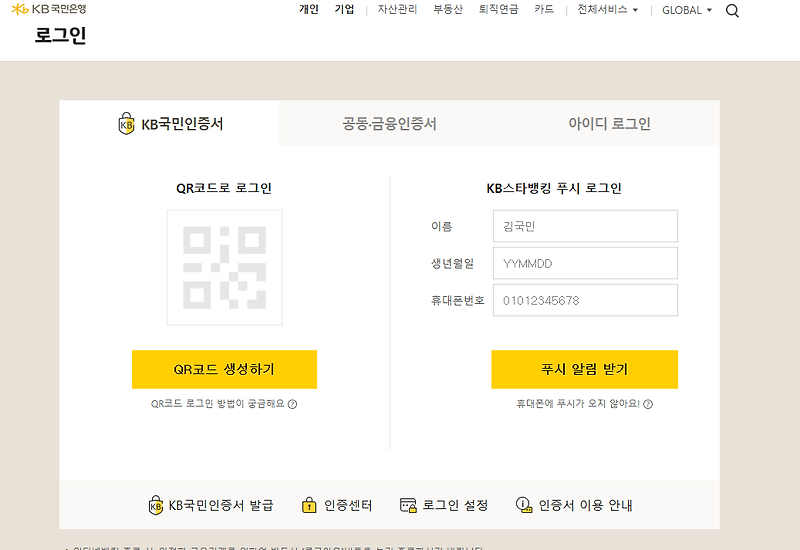The height and width of the screenshot is (550, 800).
Task: Open the 인증센터 link
Action: (337, 505)
